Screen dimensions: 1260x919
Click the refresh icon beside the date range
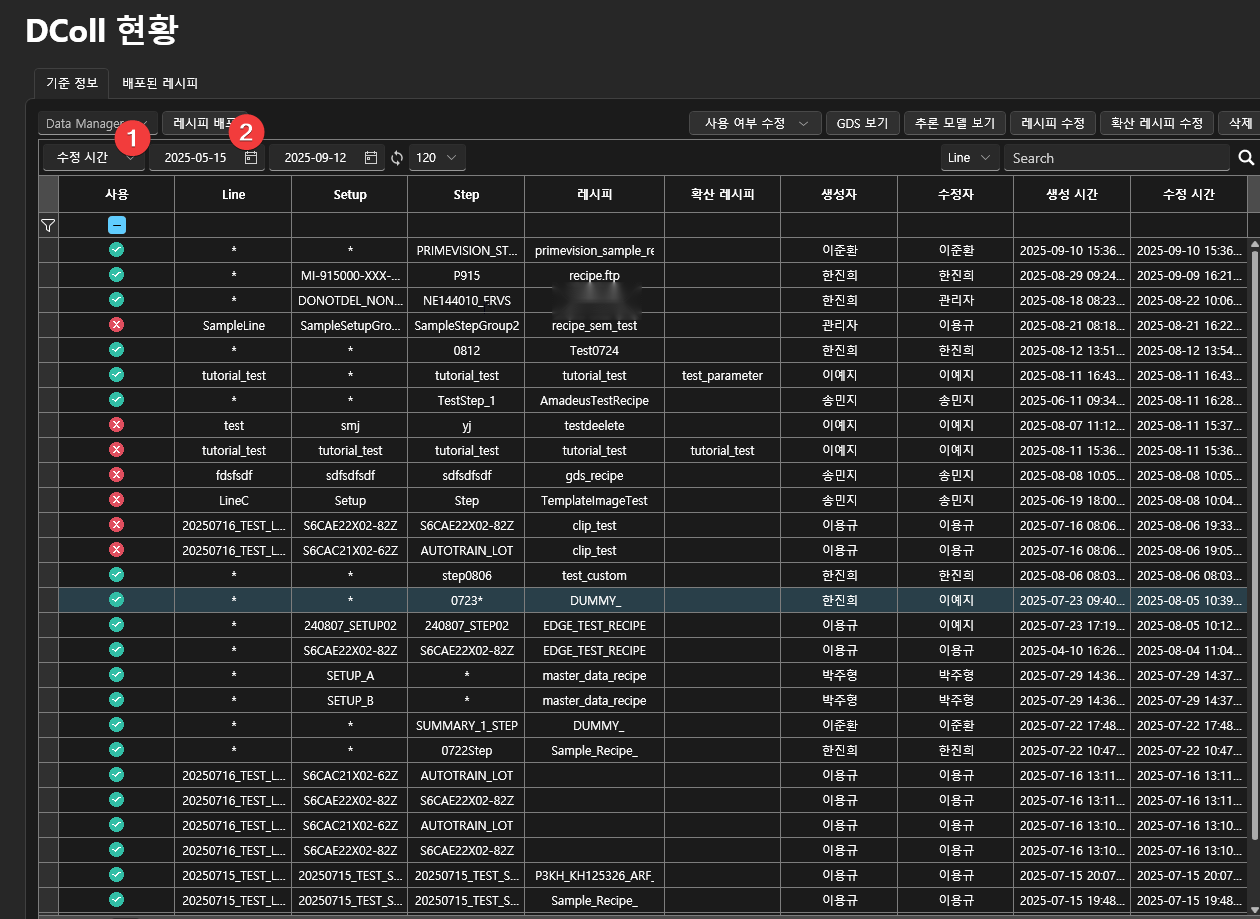click(397, 158)
